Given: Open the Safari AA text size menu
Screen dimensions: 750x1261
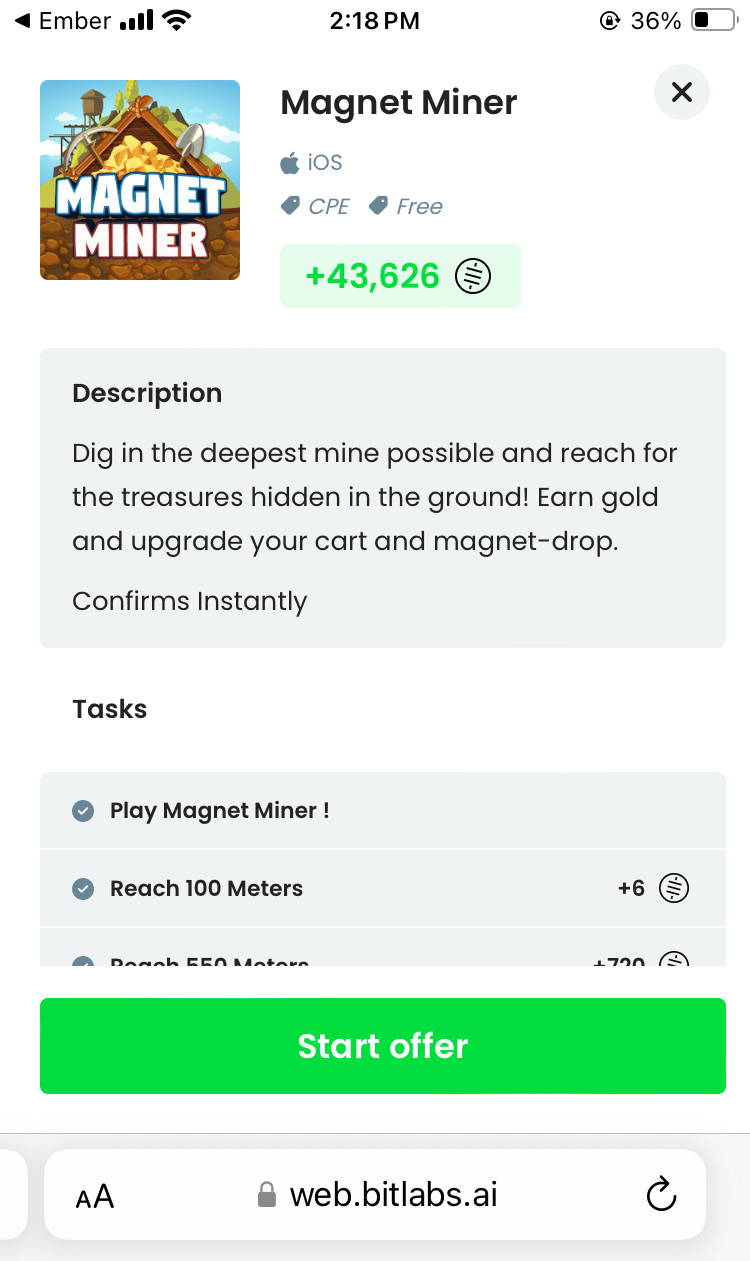Looking at the screenshot, I should [95, 1196].
